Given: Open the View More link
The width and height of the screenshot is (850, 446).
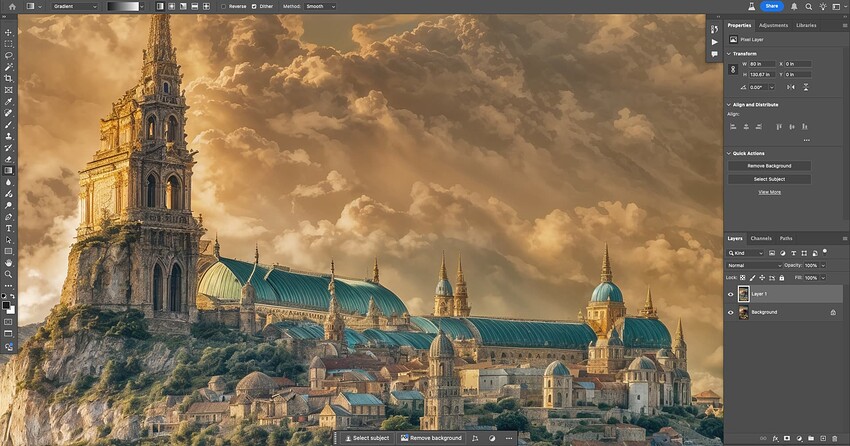Looking at the screenshot, I should pos(769,192).
